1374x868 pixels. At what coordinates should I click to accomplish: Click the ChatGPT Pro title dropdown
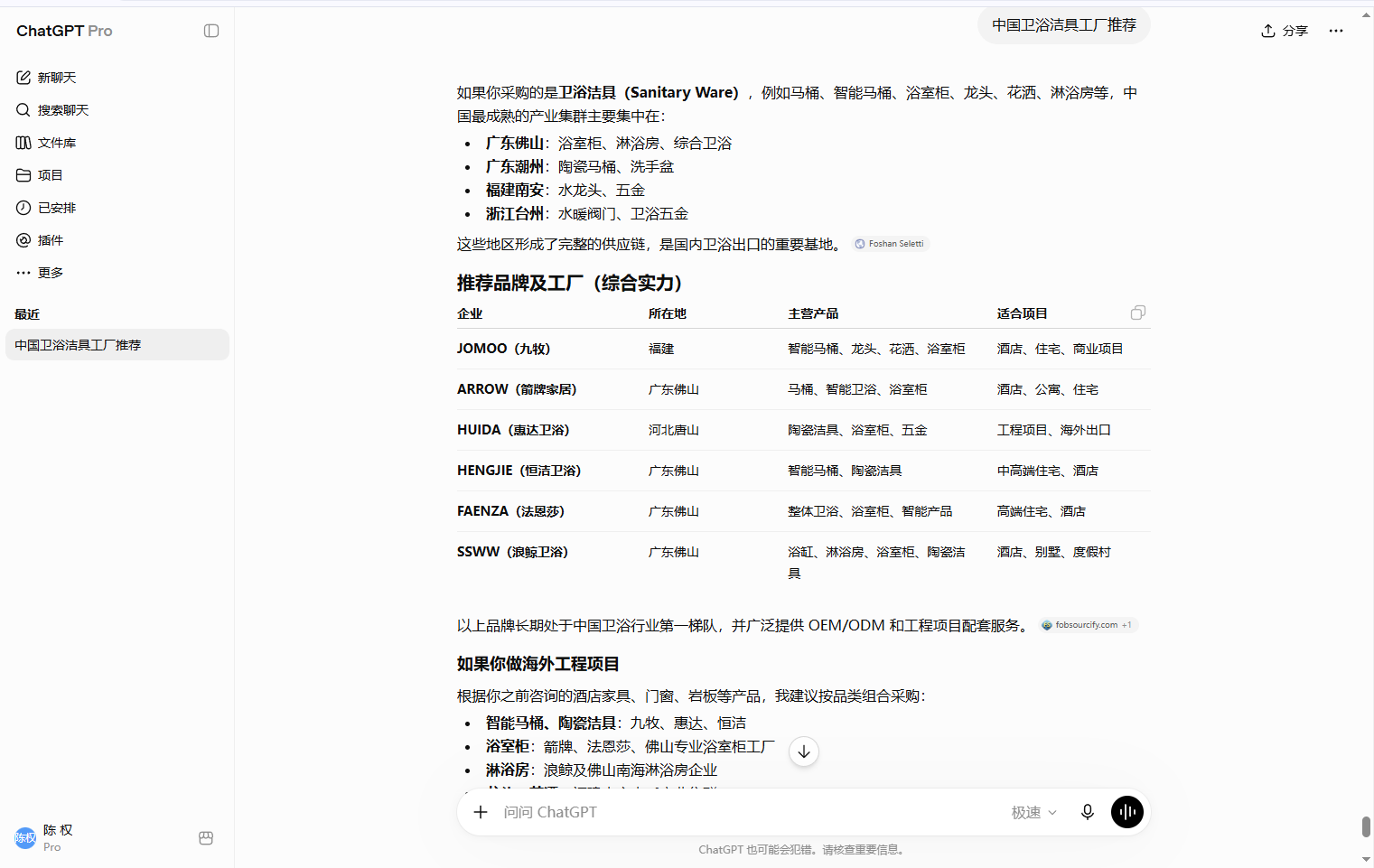pos(65,31)
